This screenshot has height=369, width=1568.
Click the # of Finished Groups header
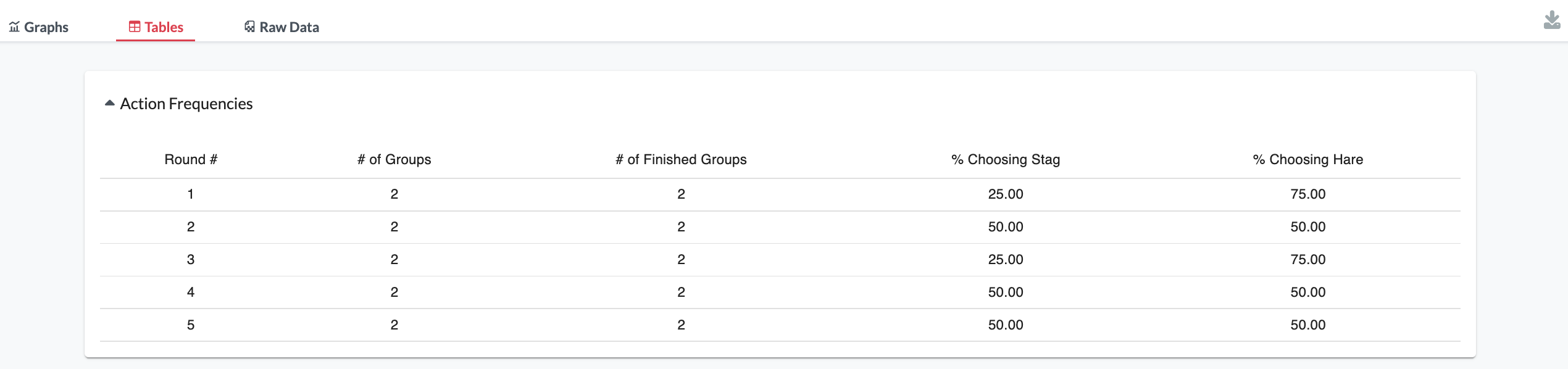coord(681,159)
